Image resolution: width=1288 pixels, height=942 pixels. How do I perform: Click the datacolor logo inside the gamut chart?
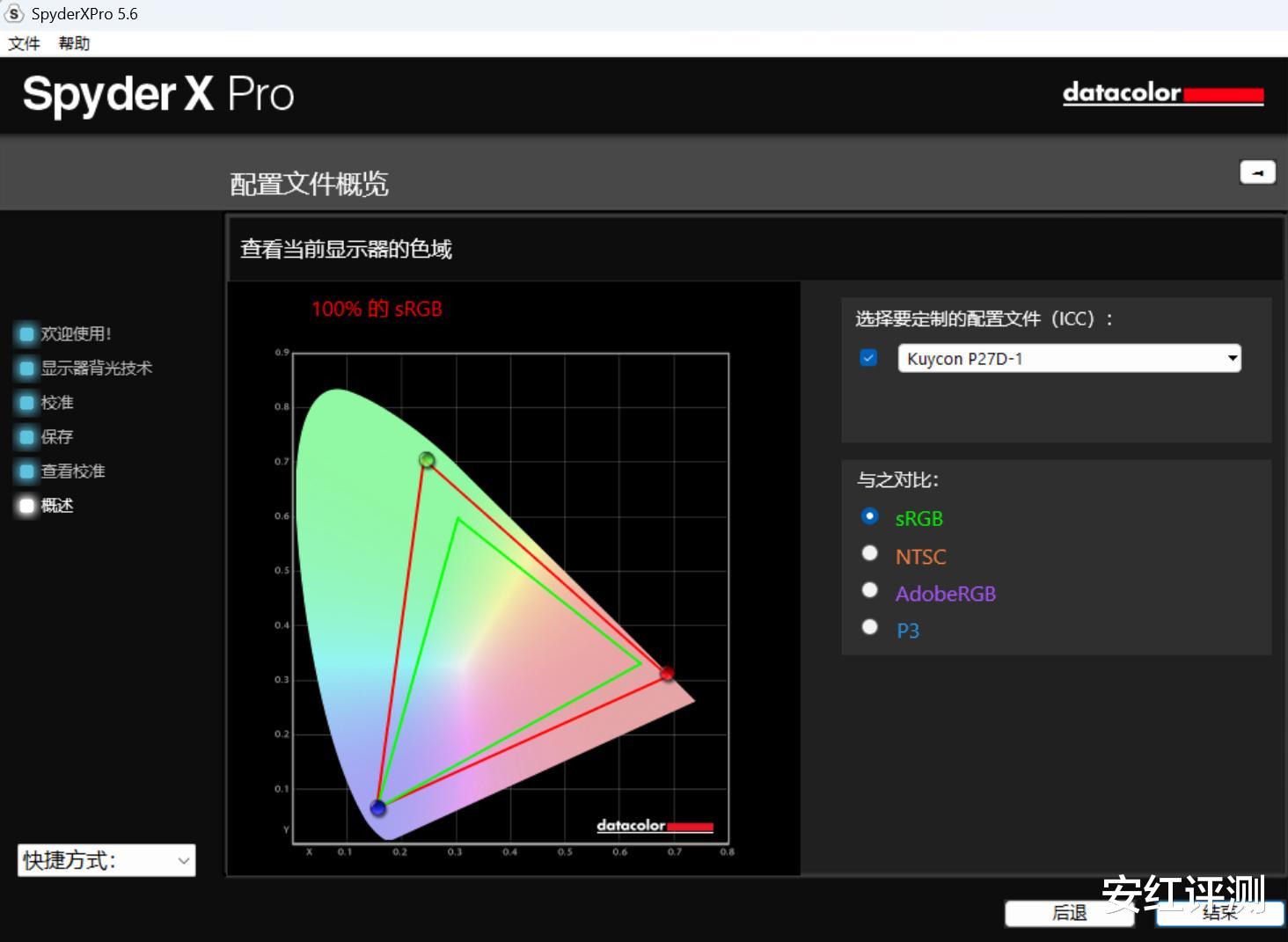coord(655,826)
